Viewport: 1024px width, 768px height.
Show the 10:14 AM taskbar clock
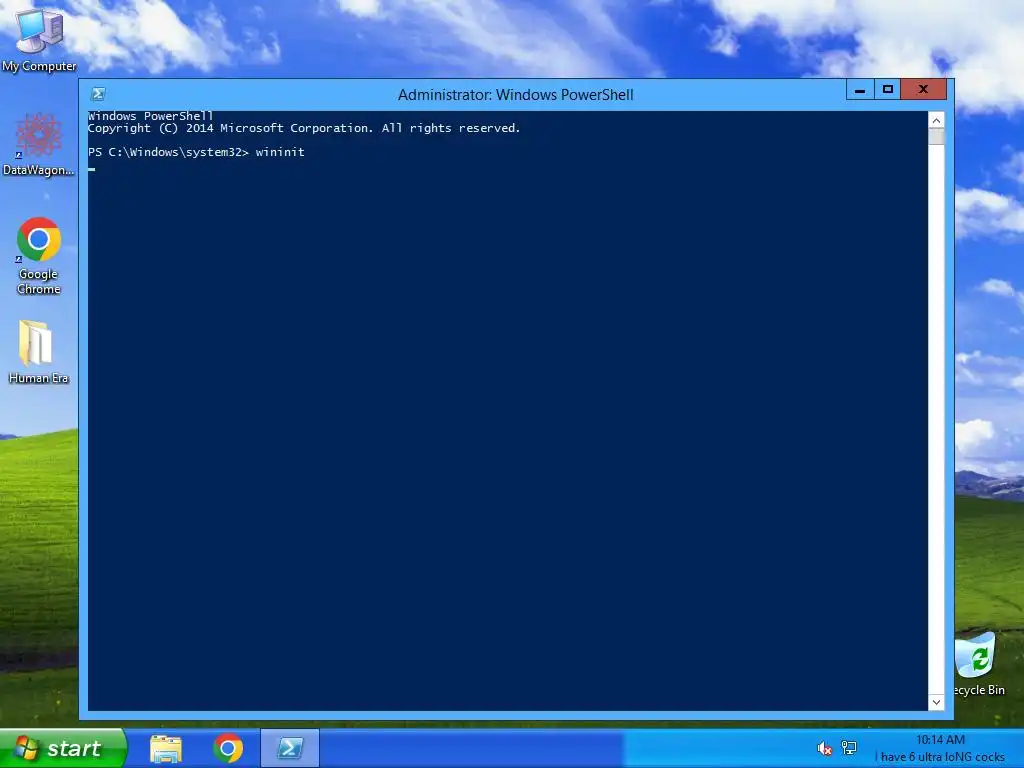(x=940, y=740)
